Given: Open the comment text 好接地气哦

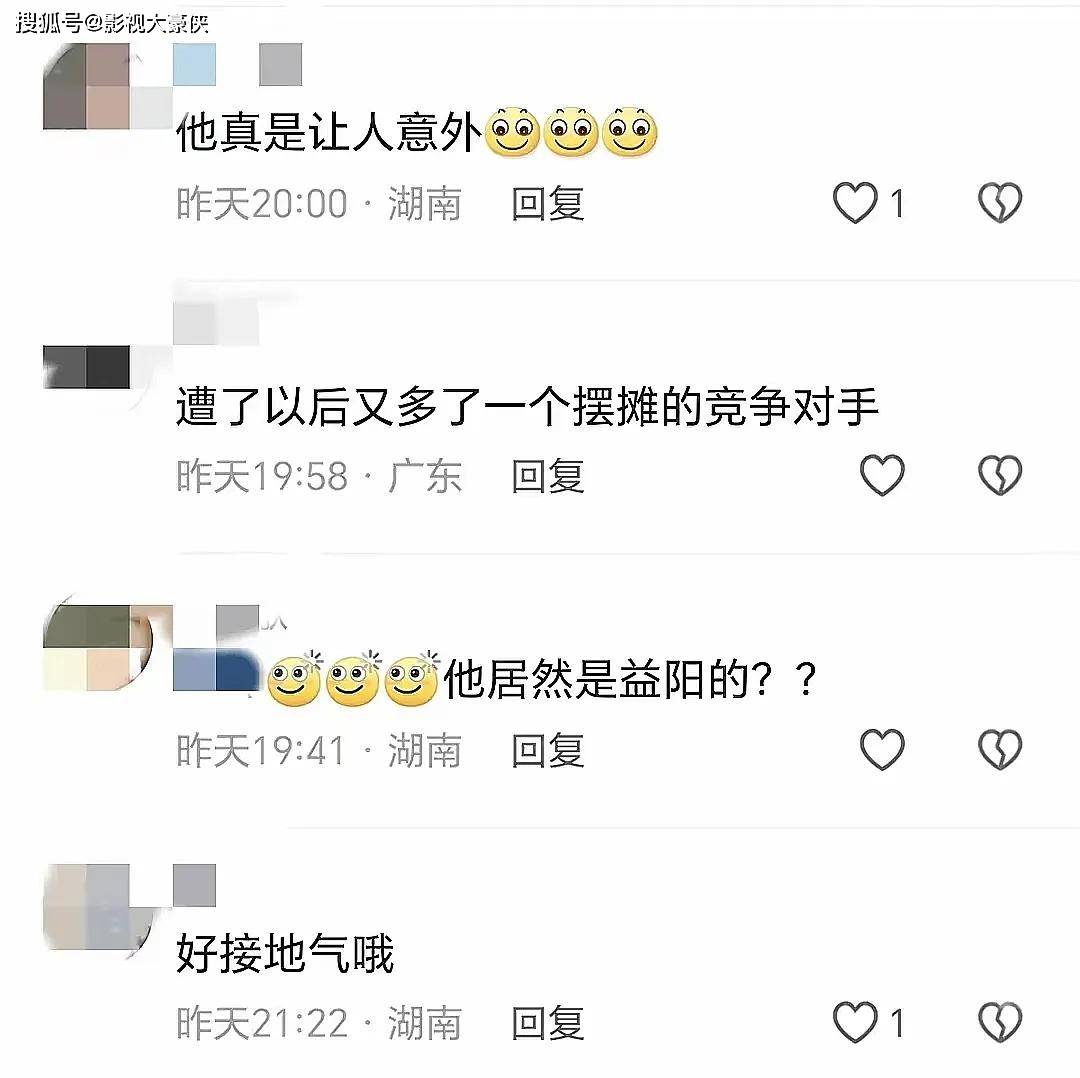Looking at the screenshot, I should [284, 953].
